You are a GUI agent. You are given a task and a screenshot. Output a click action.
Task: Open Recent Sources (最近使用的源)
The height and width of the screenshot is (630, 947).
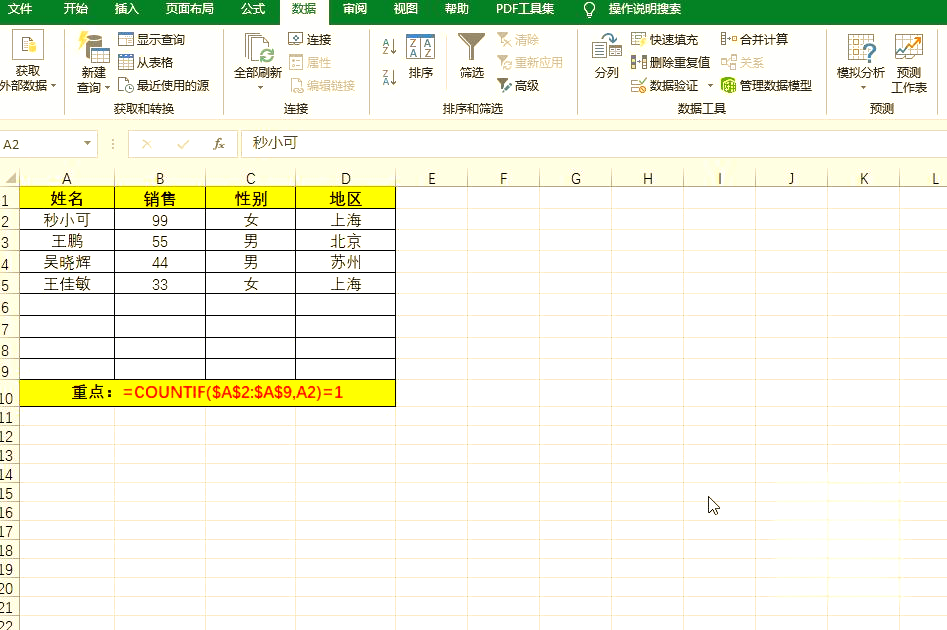click(x=163, y=85)
